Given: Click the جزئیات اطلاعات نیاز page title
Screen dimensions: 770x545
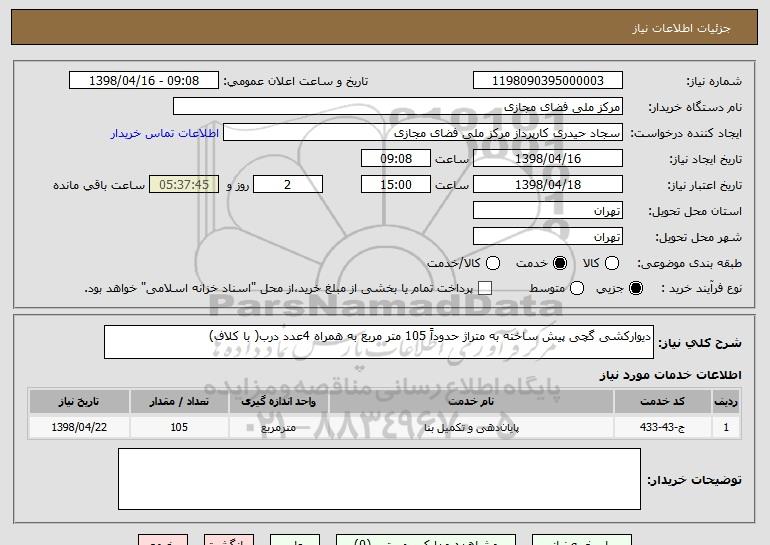Looking at the screenshot, I should tap(681, 28).
